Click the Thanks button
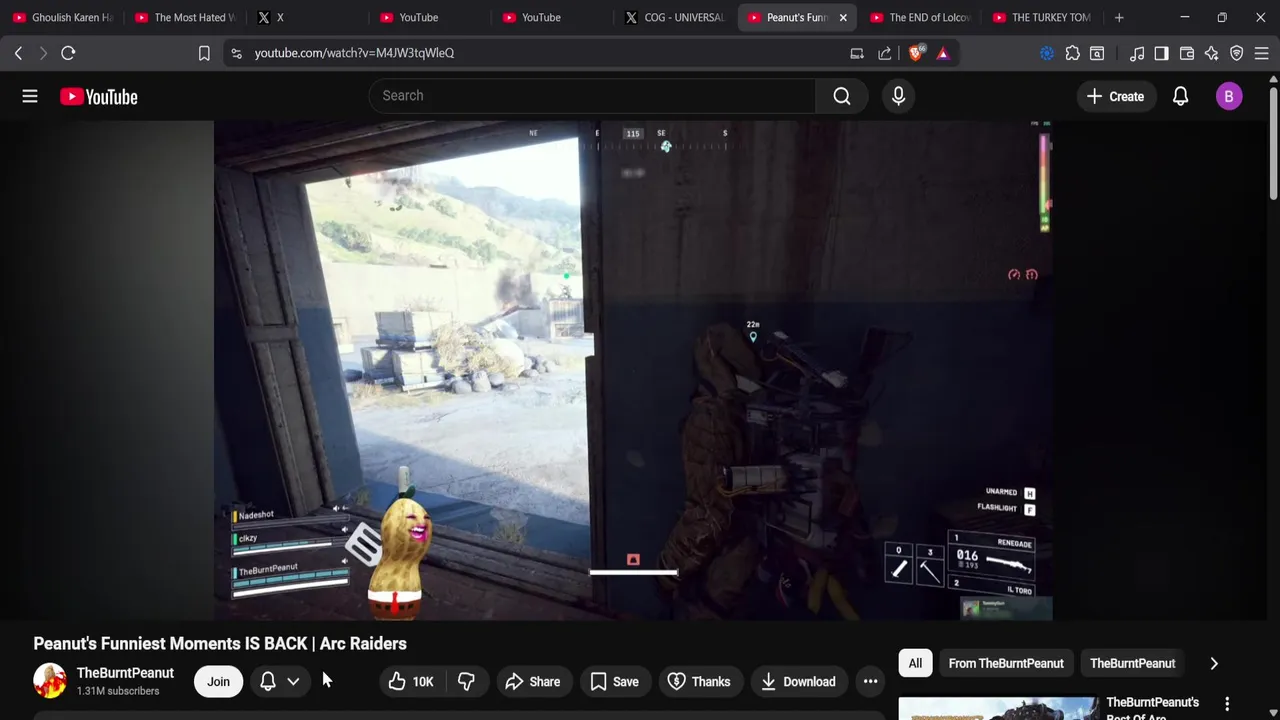Image resolution: width=1280 pixels, height=720 pixels. (699, 682)
